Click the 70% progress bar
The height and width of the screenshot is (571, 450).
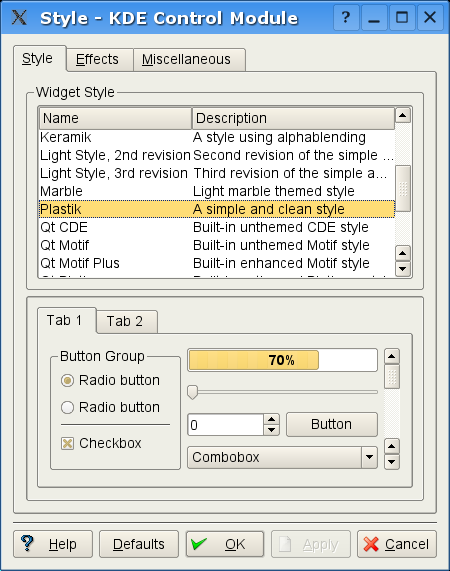[283, 360]
